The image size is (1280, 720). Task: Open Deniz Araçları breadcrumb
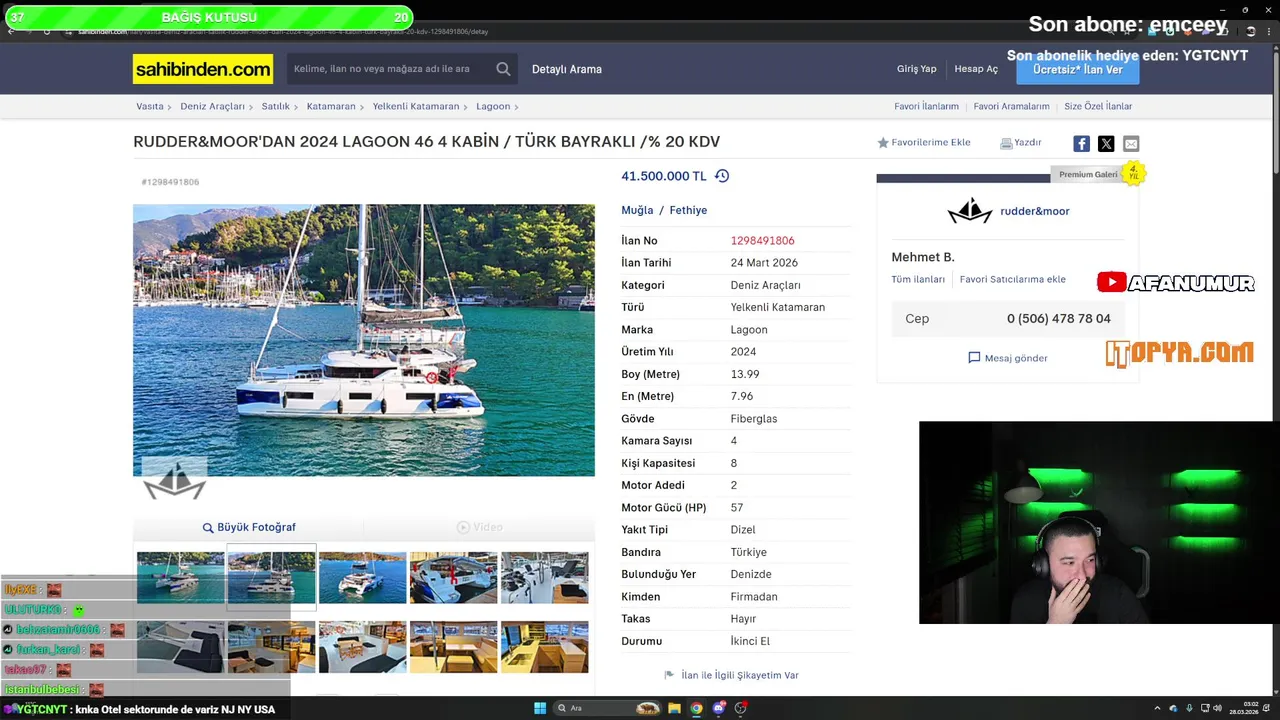212,106
